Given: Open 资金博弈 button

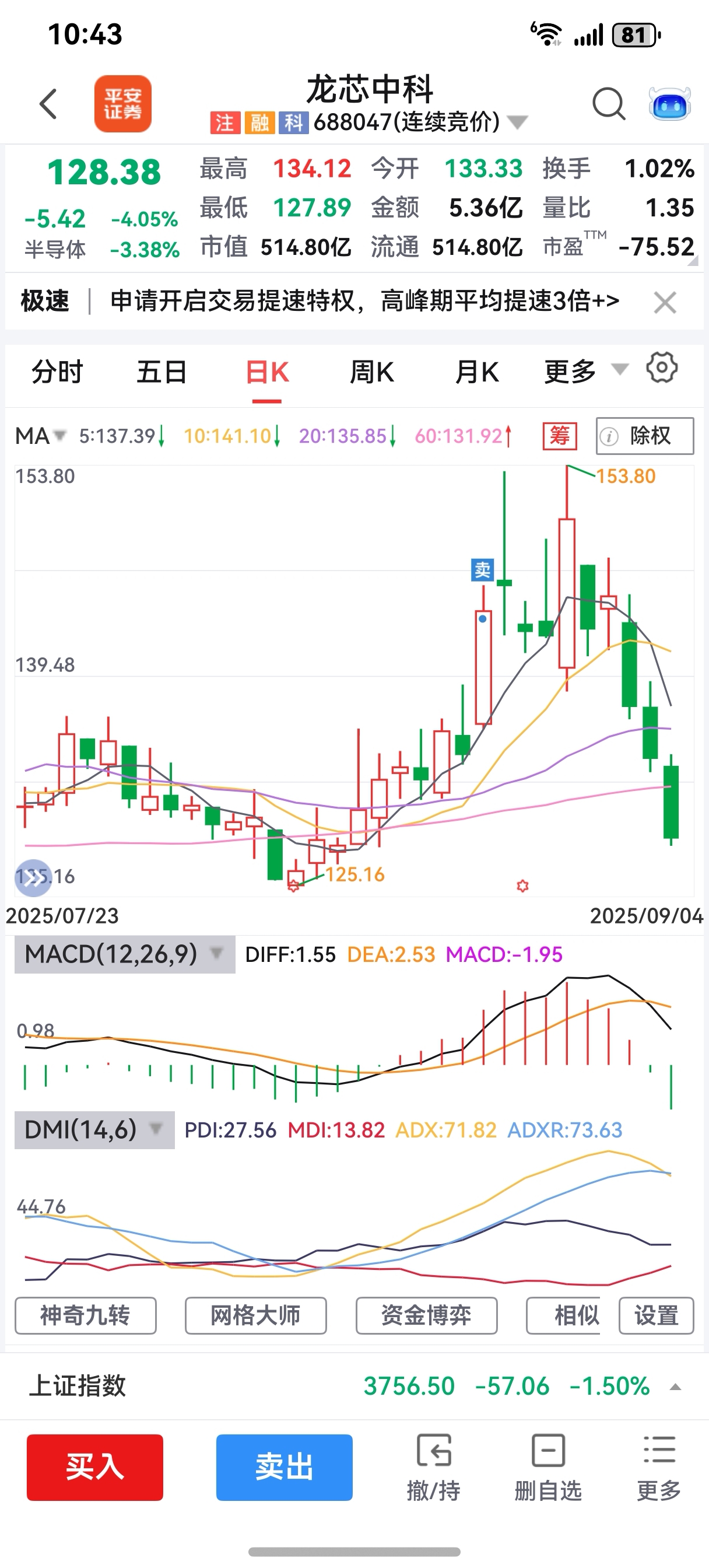Looking at the screenshot, I should [426, 1315].
